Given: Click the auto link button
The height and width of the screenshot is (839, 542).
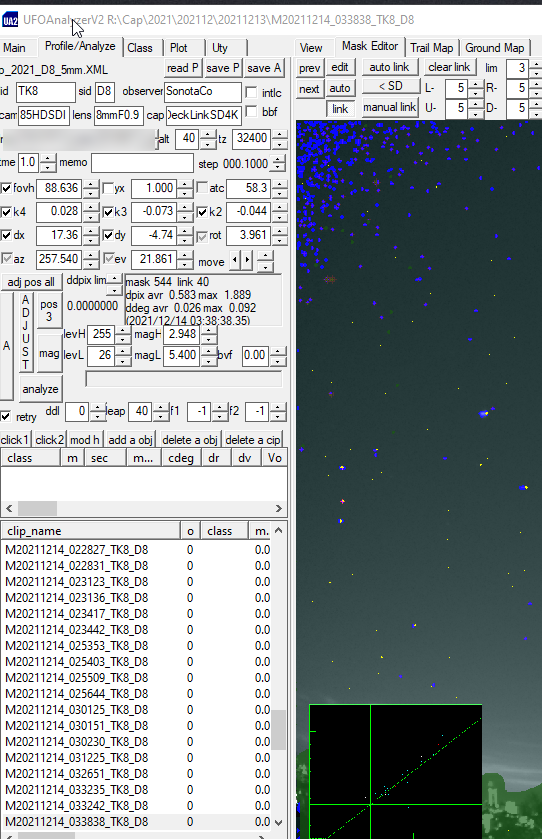Looking at the screenshot, I should click(389, 67).
